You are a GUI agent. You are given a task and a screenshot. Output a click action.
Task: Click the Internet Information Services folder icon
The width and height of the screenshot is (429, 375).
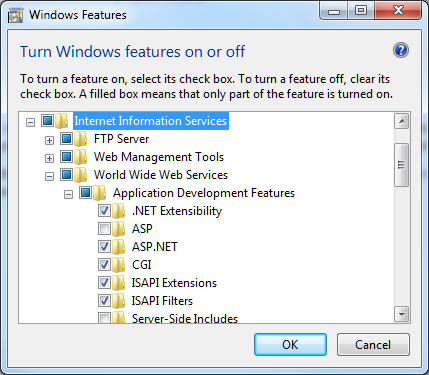pyautogui.click(x=62, y=121)
